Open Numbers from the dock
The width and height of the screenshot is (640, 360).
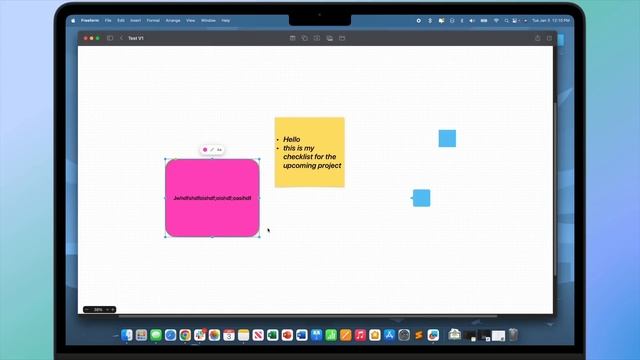pyautogui.click(x=331, y=335)
